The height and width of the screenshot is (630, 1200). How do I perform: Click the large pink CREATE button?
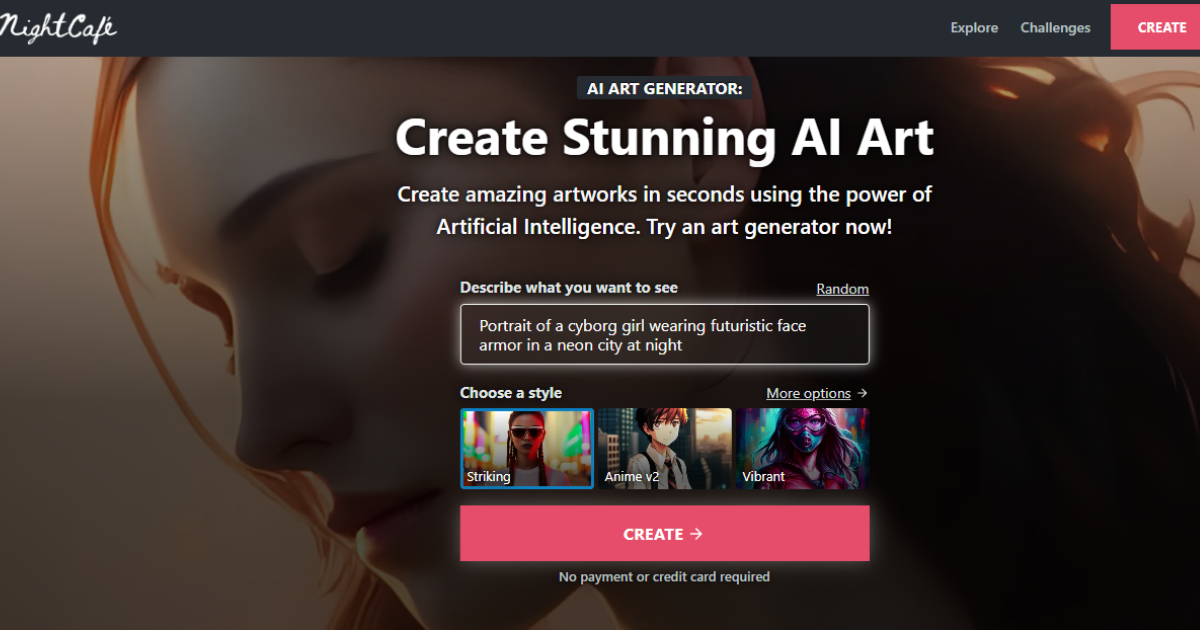point(665,534)
